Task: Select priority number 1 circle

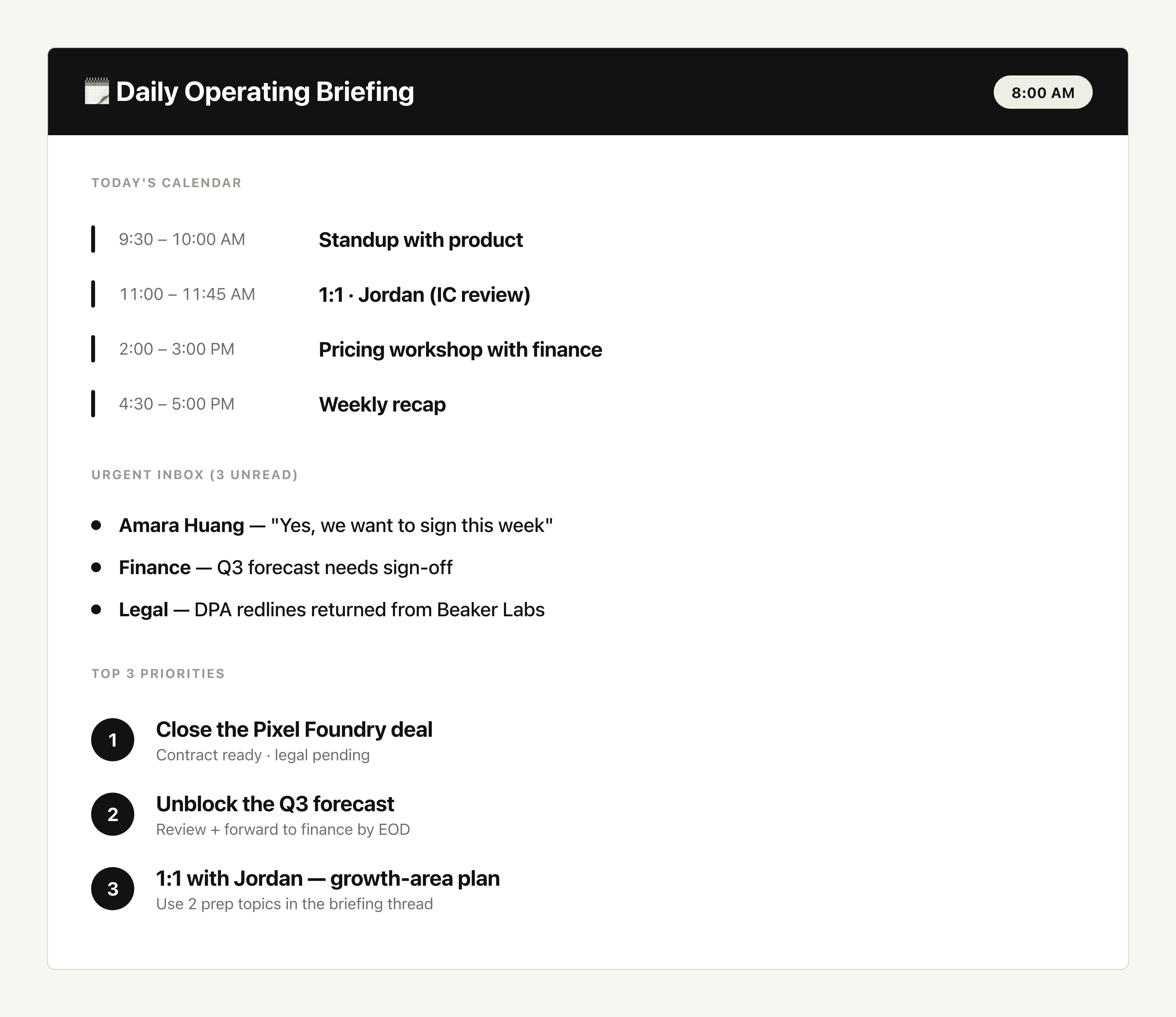Action: tap(113, 740)
